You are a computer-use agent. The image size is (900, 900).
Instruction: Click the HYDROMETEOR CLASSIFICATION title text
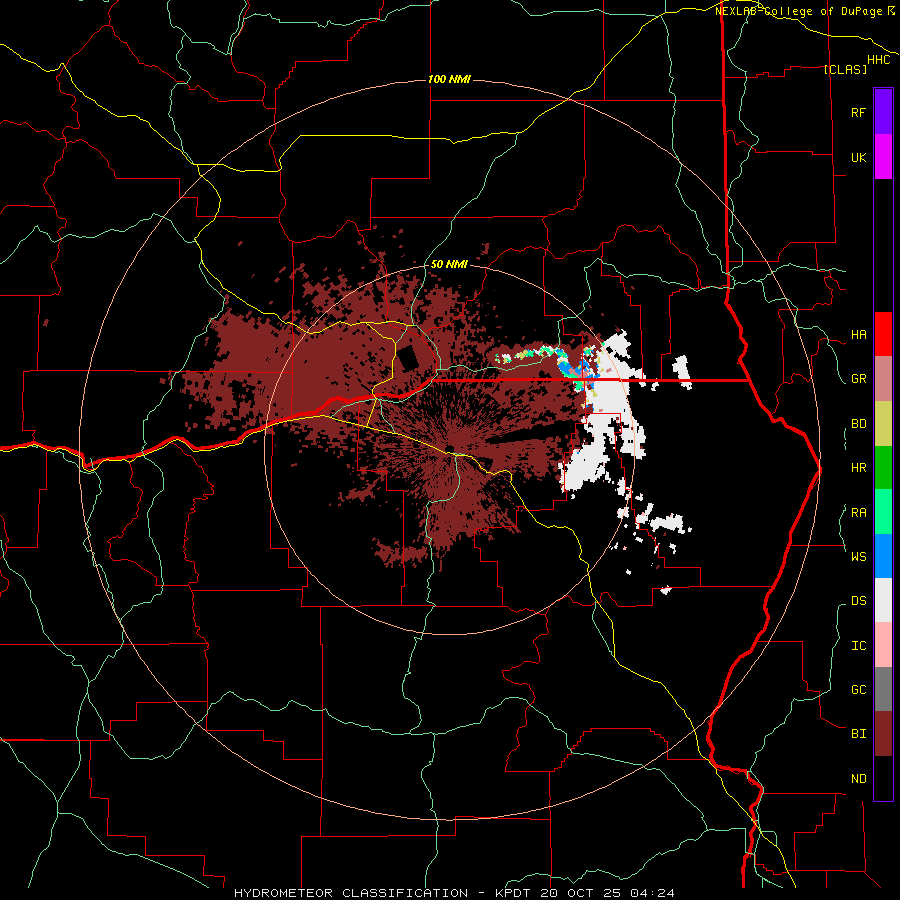click(351, 893)
